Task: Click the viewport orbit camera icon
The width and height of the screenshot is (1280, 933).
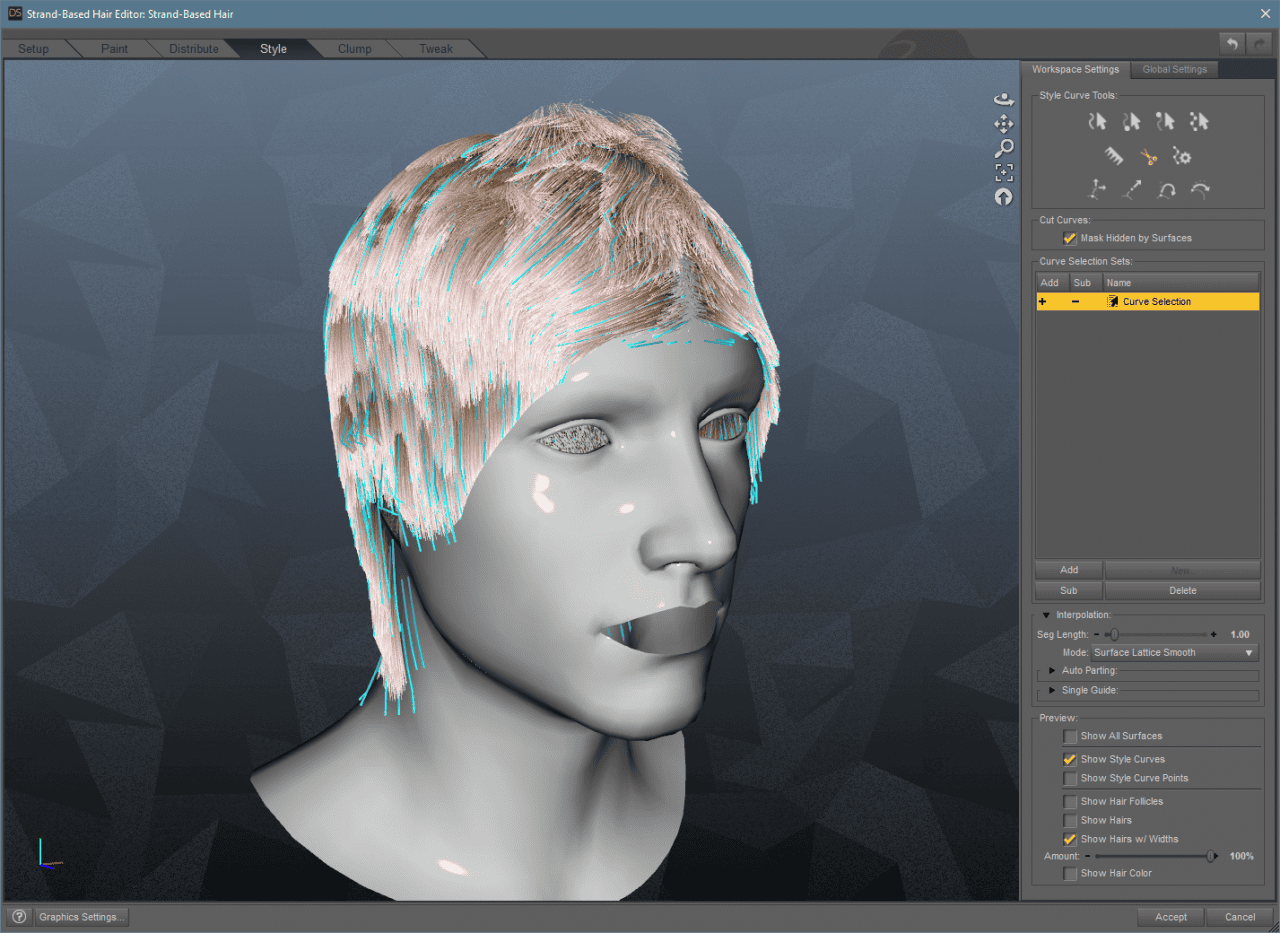Action: [1004, 98]
